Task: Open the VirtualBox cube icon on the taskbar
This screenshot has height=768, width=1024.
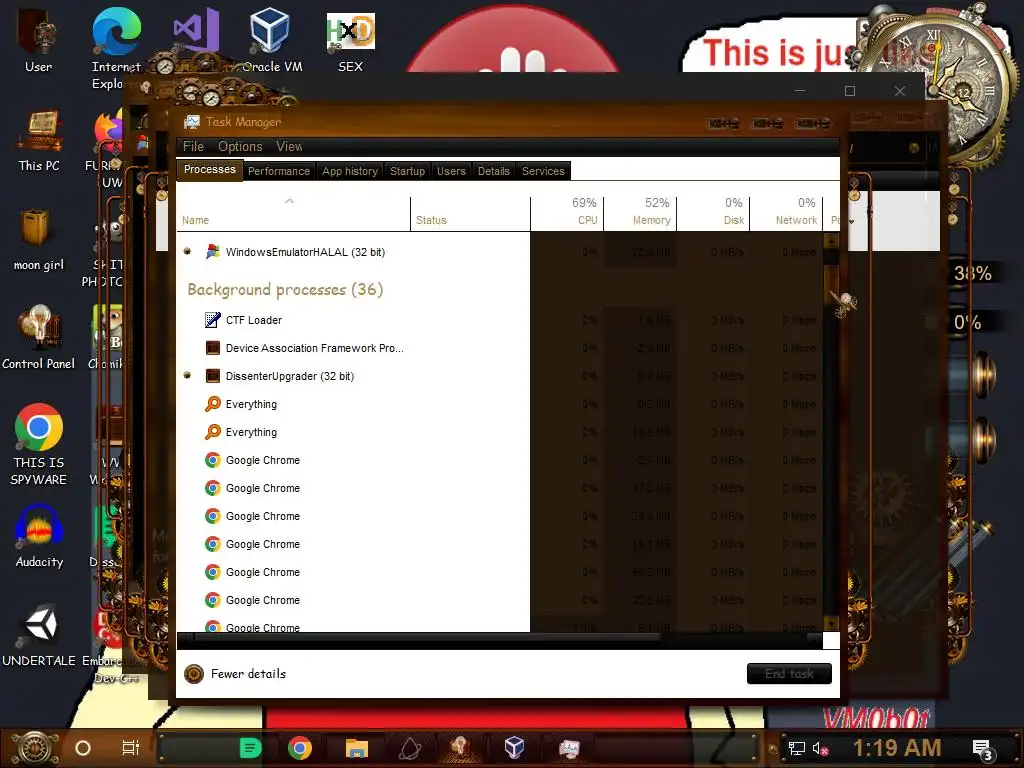Action: 514,747
